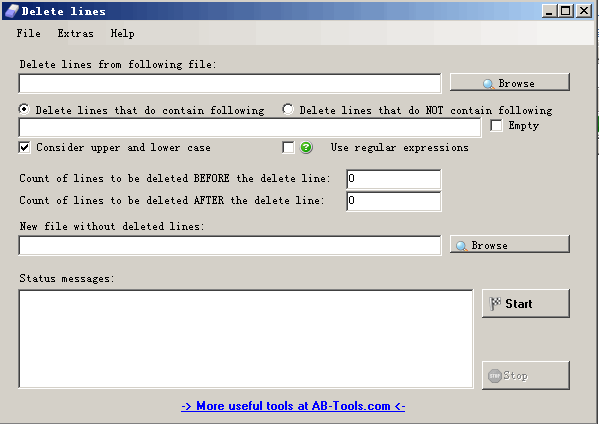Close the Delete lines window

[584, 11]
